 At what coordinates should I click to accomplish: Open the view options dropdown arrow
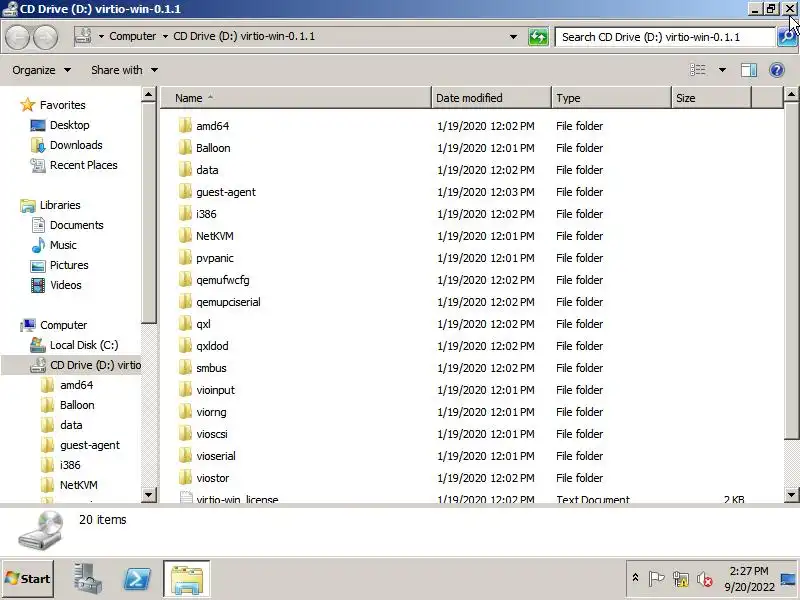point(722,70)
